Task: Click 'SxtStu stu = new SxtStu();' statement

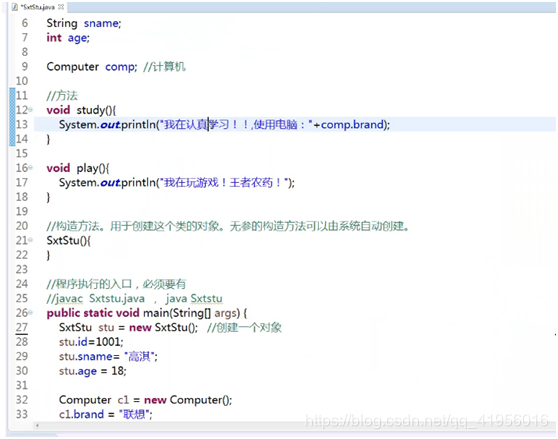Action: tap(128, 328)
